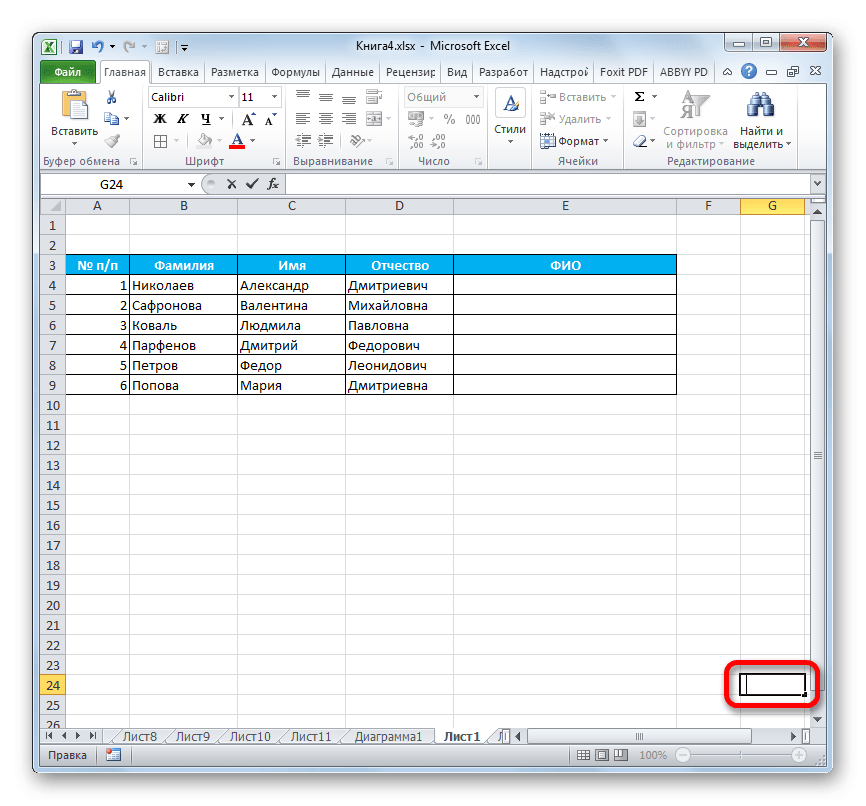Click the Percent style icon
The width and height of the screenshot is (866, 806).
pyautogui.click(x=449, y=119)
